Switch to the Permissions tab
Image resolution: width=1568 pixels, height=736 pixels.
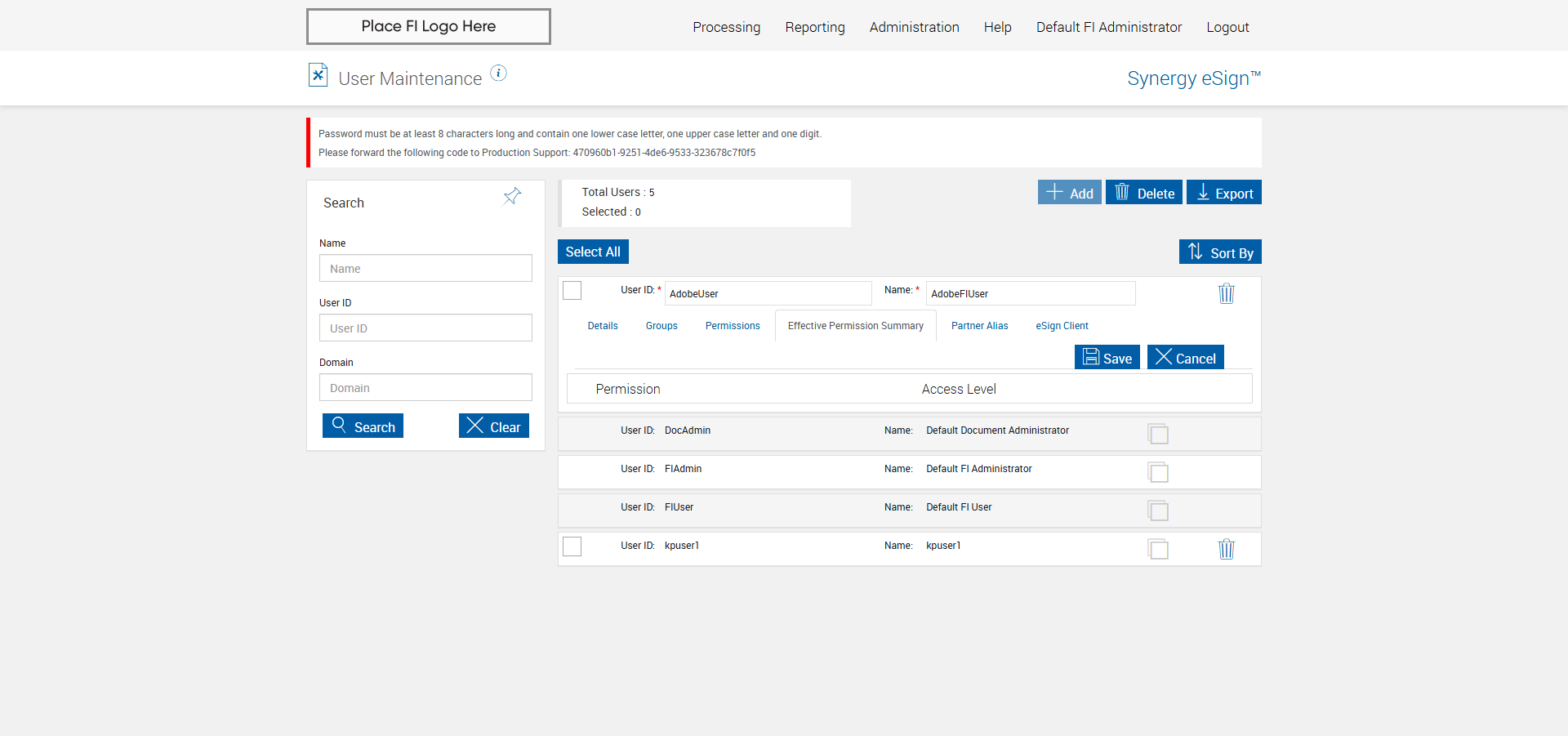point(733,326)
